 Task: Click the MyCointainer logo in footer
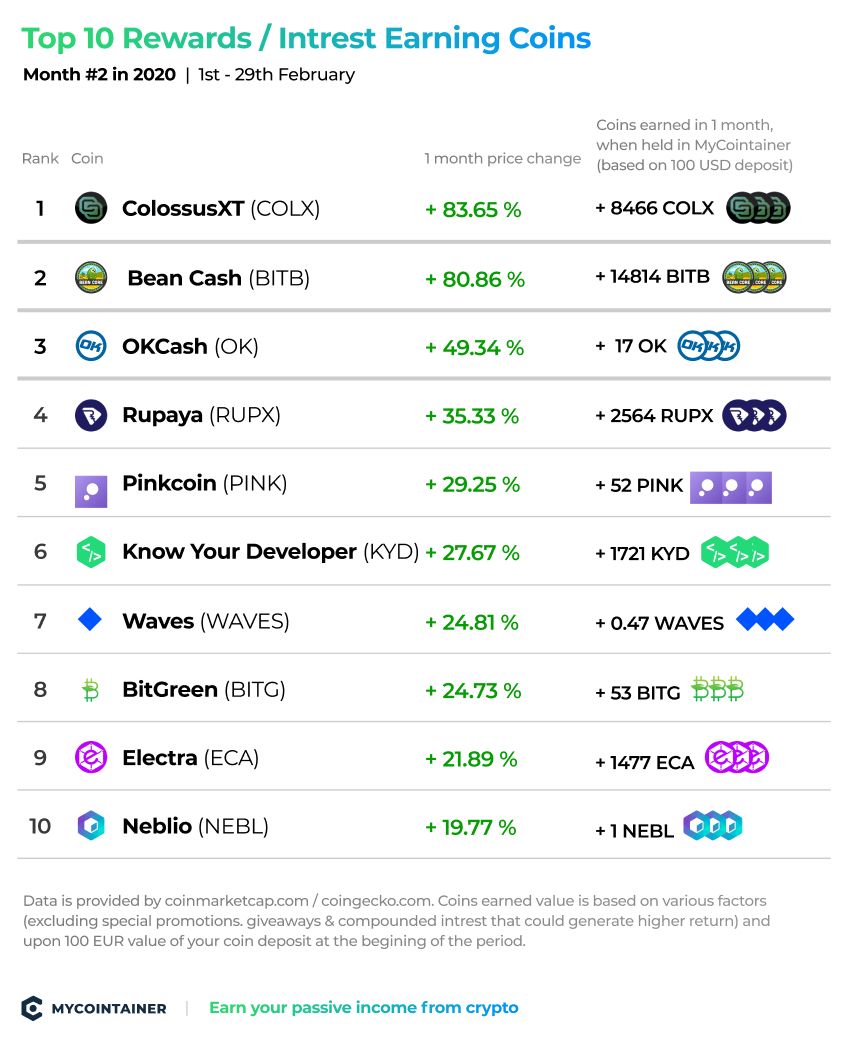94,1008
